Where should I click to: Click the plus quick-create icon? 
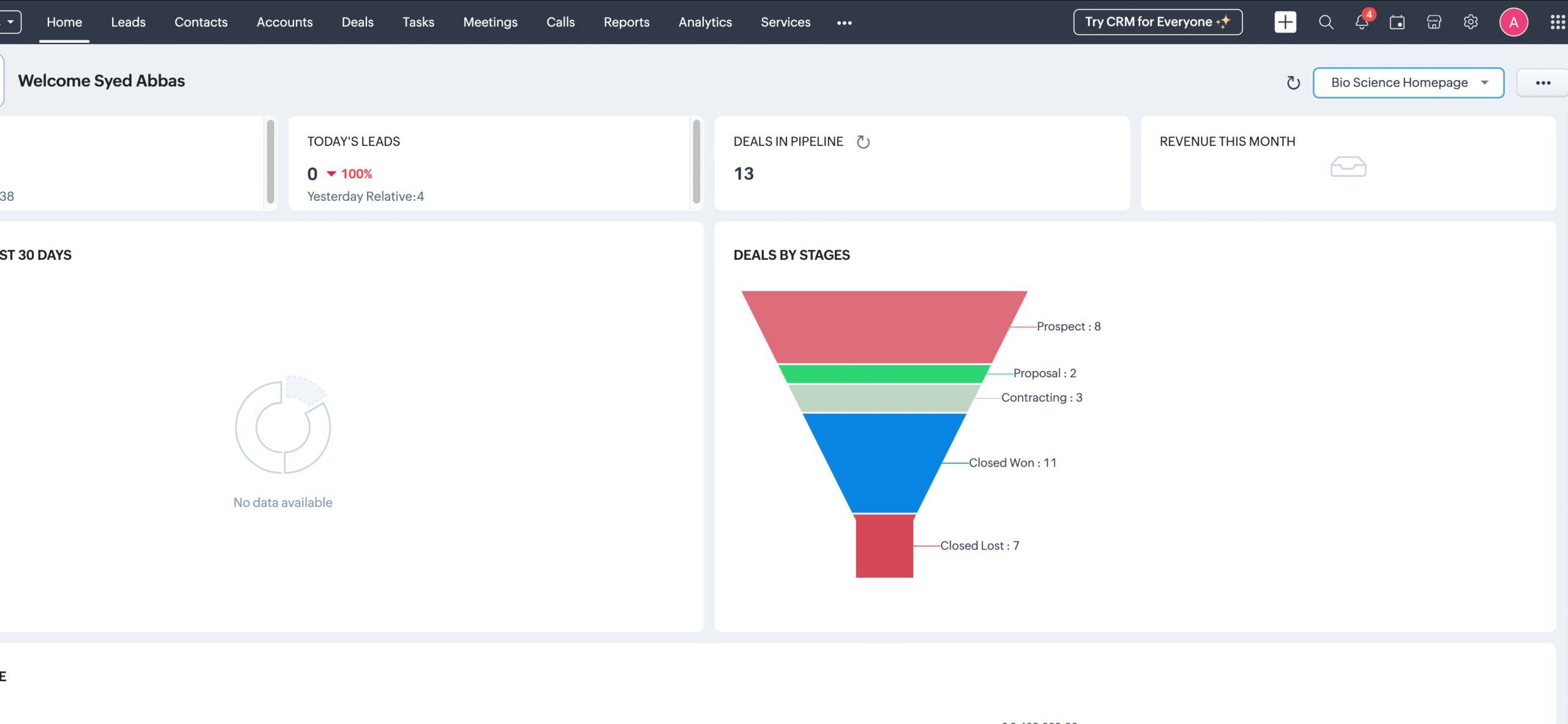click(1285, 22)
